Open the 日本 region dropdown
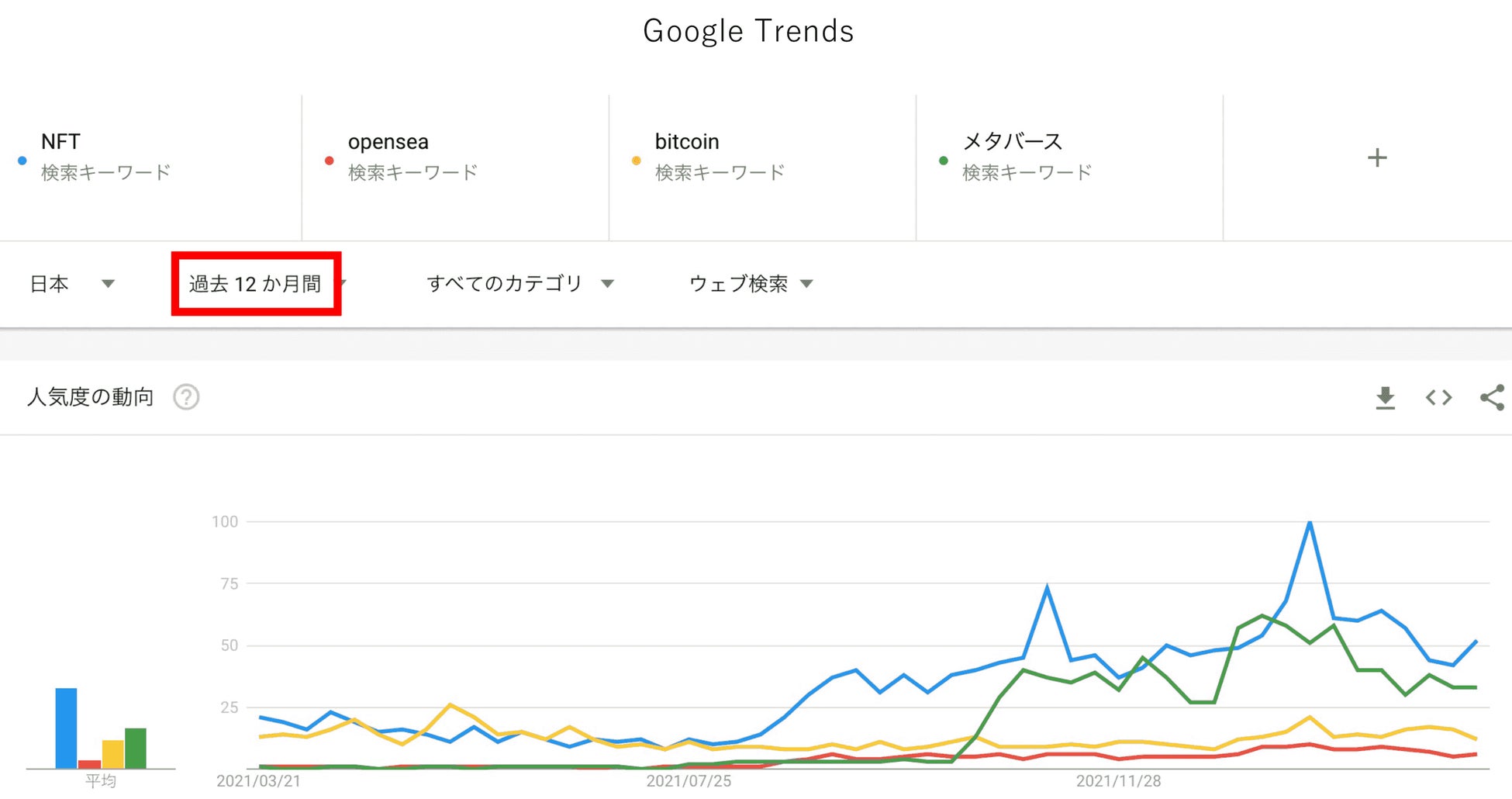The image size is (1512, 799). pyautogui.click(x=71, y=284)
